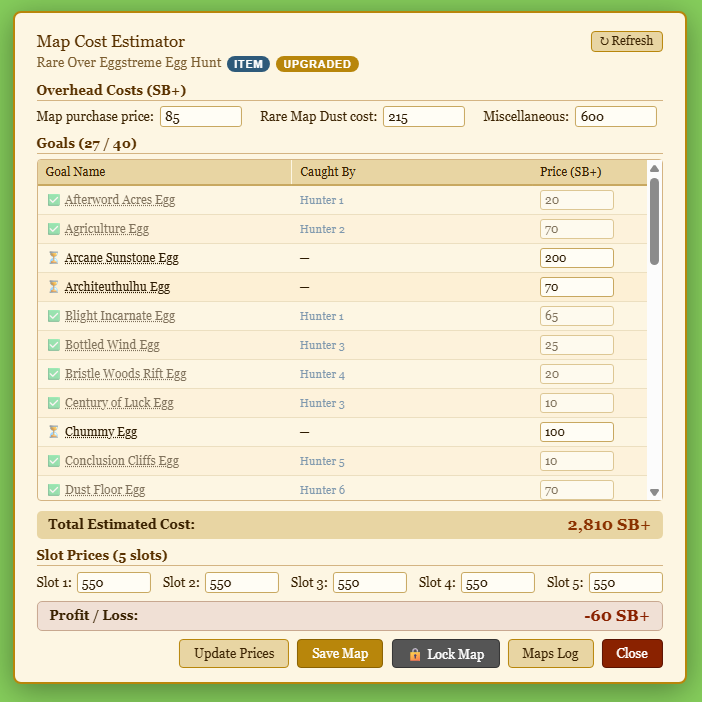Open the Chummy Egg link
Screen dimensions: 702x702
(101, 432)
